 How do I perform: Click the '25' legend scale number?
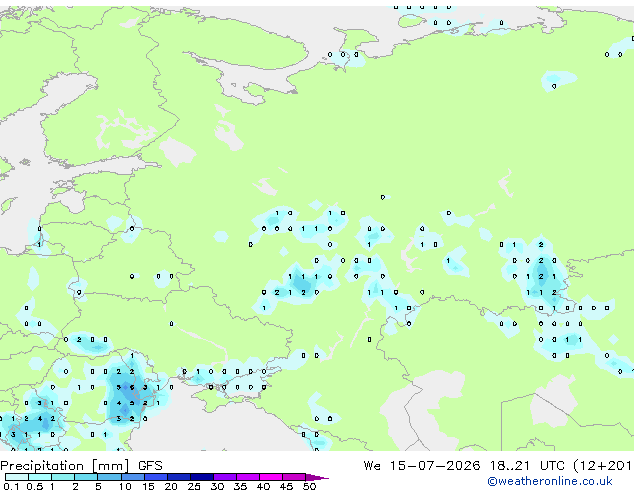click(194, 486)
